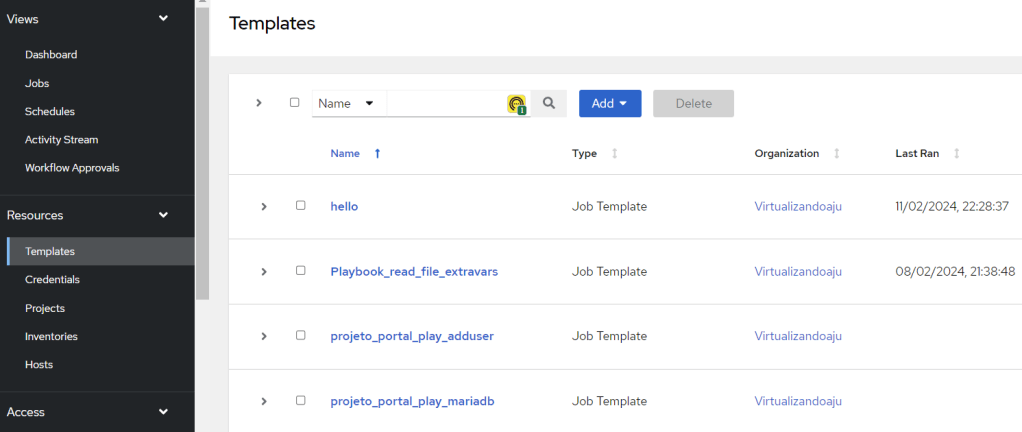Sort by Organization column icon

[836, 154]
